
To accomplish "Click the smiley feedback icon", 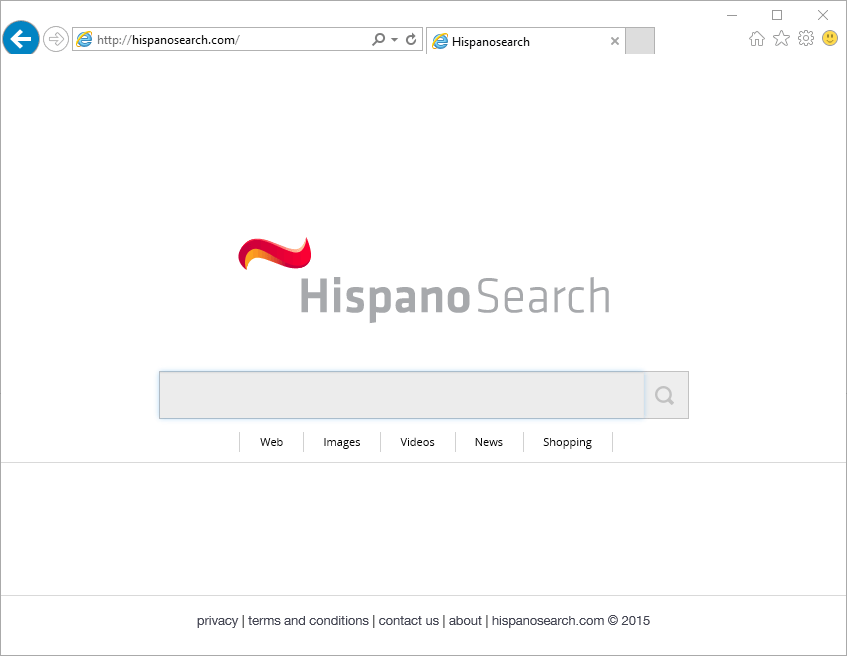I will [830, 38].
